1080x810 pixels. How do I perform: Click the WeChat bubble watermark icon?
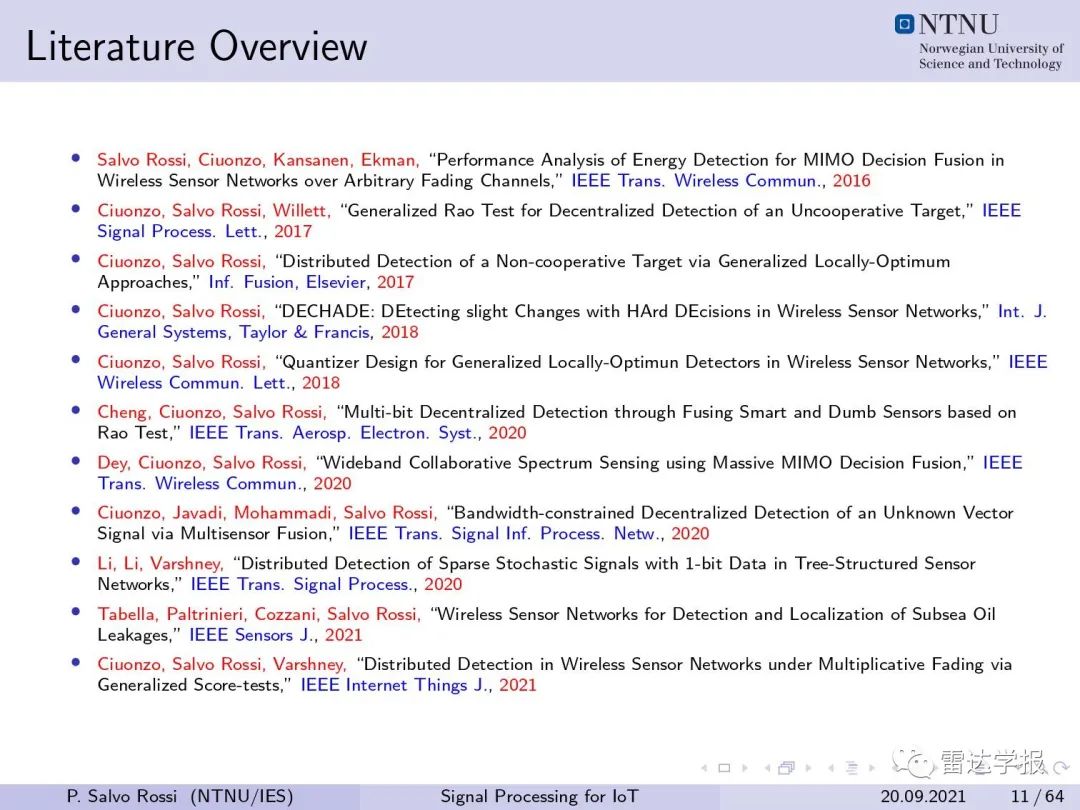pyautogui.click(x=914, y=765)
